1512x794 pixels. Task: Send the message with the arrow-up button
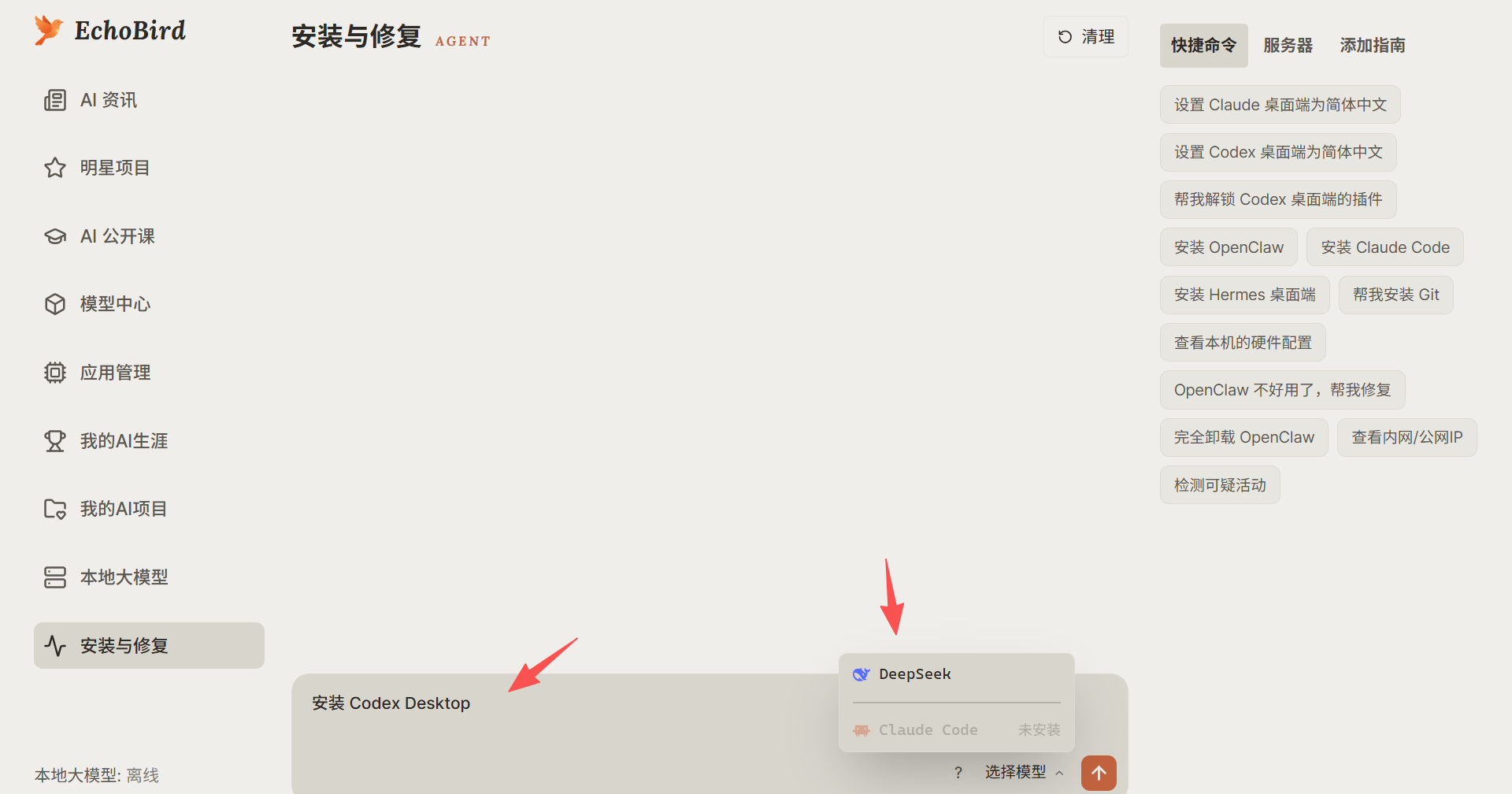point(1099,773)
